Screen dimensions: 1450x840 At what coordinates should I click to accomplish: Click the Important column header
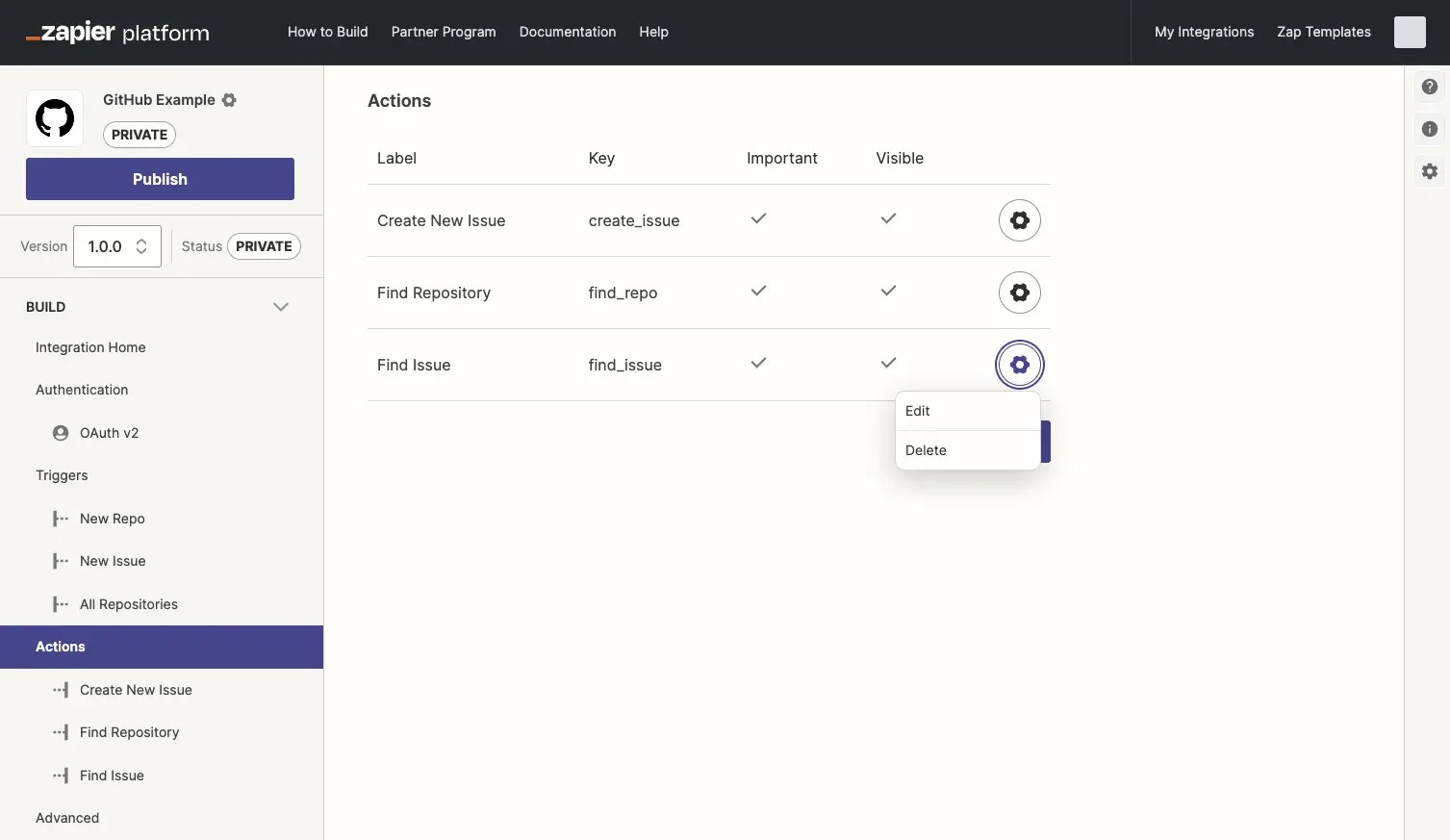[782, 158]
